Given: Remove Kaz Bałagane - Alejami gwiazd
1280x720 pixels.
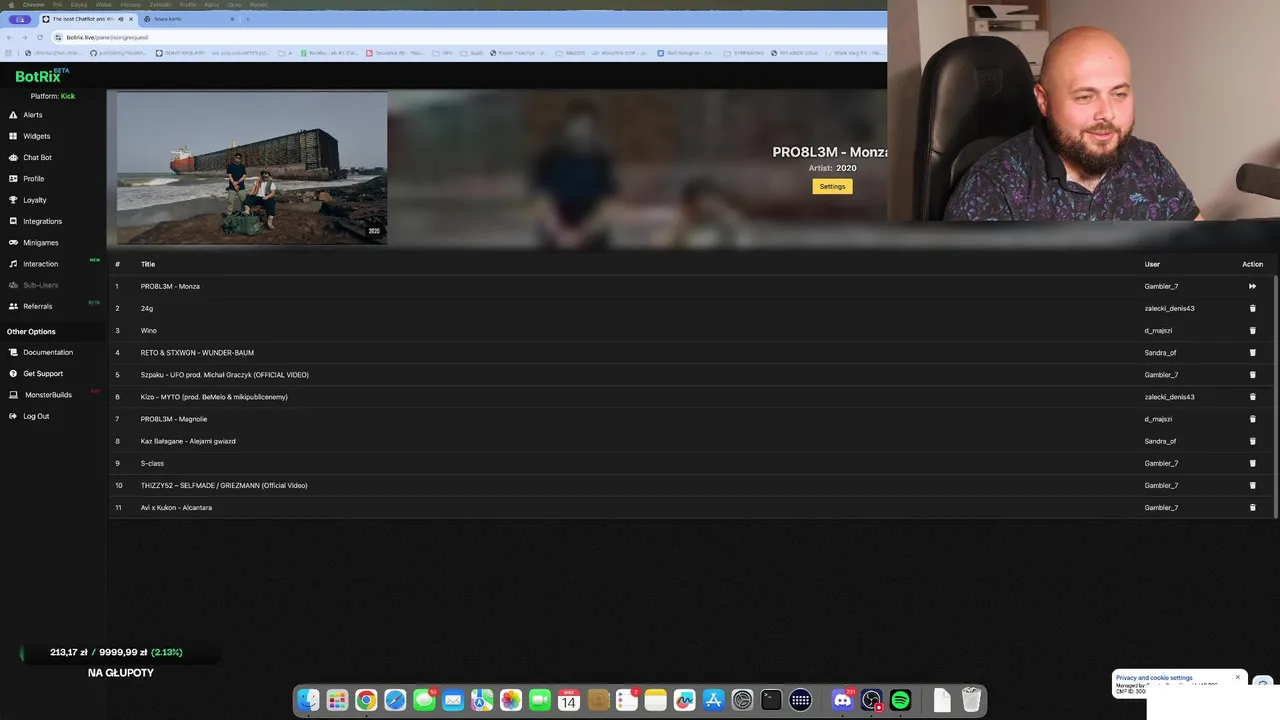Looking at the screenshot, I should [x=1252, y=441].
